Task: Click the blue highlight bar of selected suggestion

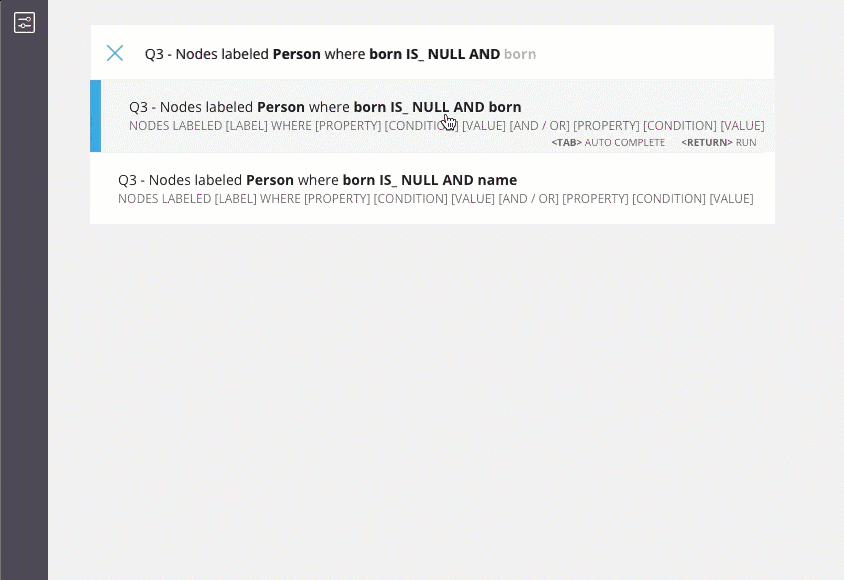Action: coord(95,116)
